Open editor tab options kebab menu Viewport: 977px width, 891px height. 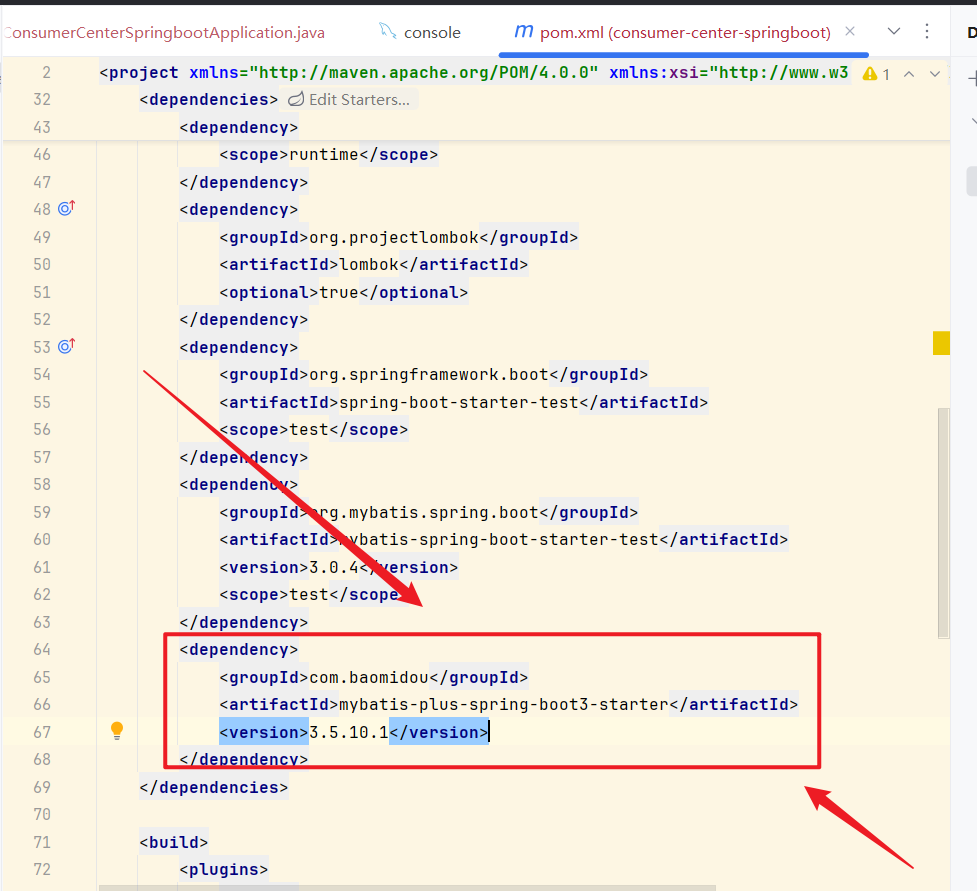point(927,31)
